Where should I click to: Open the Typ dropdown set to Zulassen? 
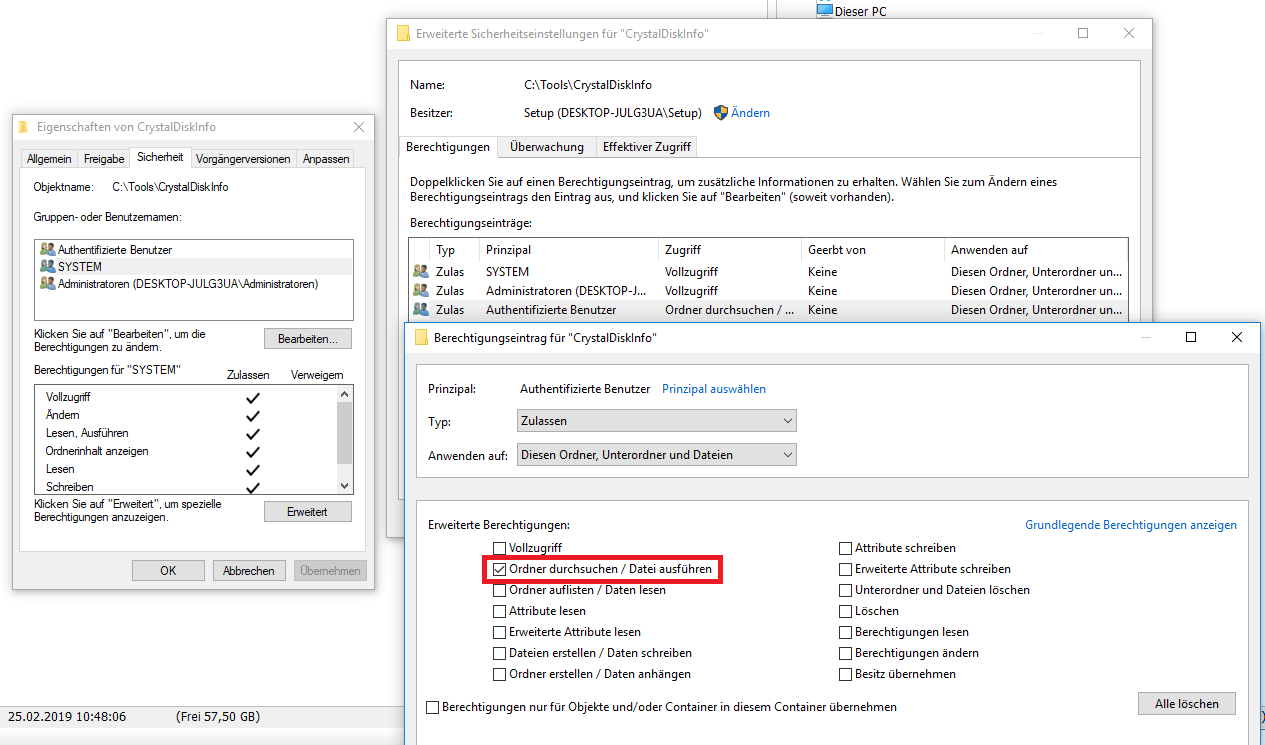point(656,421)
